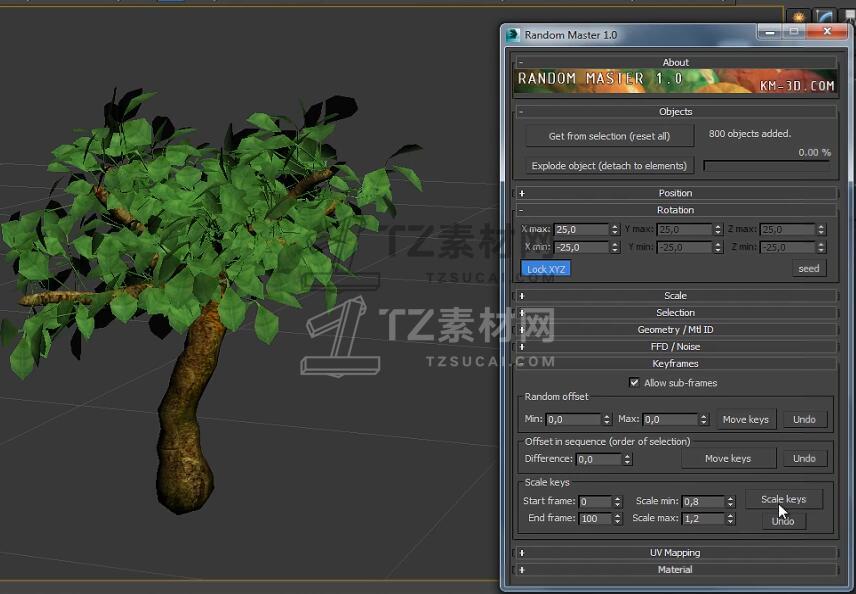Open the UV Mapping rollout
856x594 pixels.
[x=675, y=553]
